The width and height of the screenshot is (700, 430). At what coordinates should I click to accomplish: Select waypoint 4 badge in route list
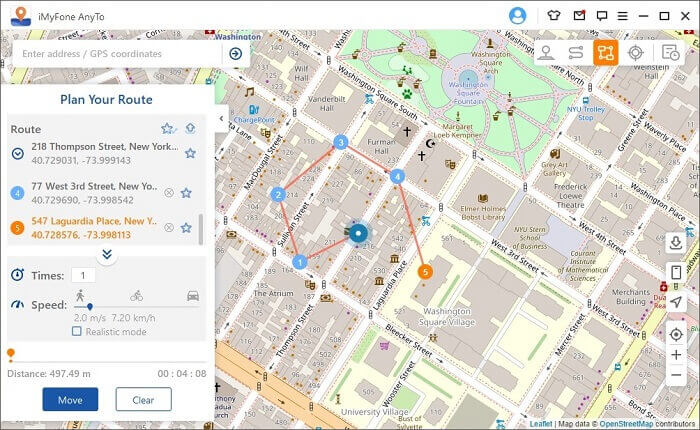[x=17, y=193]
